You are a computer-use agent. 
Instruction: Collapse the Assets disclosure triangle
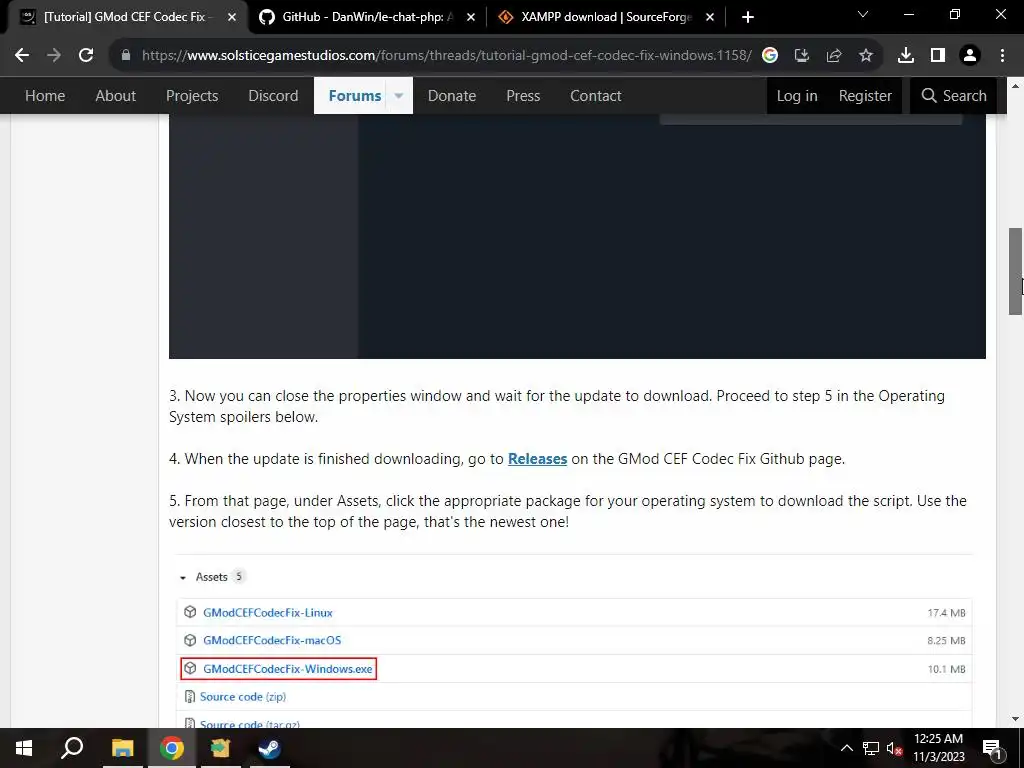pos(183,577)
